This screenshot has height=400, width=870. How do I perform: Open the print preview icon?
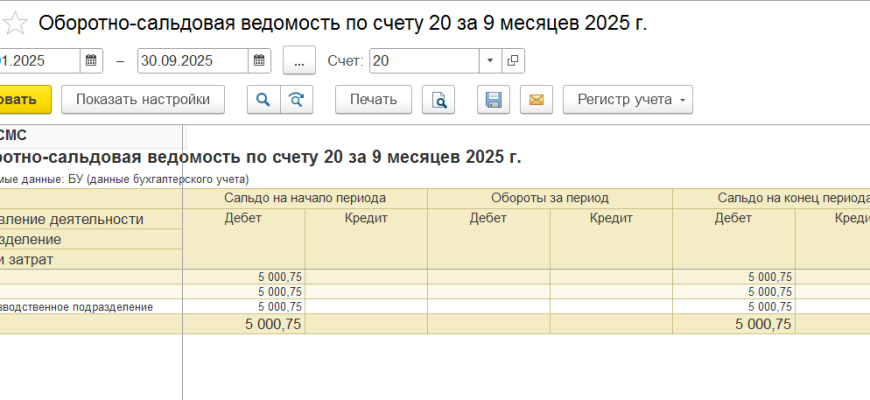point(438,99)
